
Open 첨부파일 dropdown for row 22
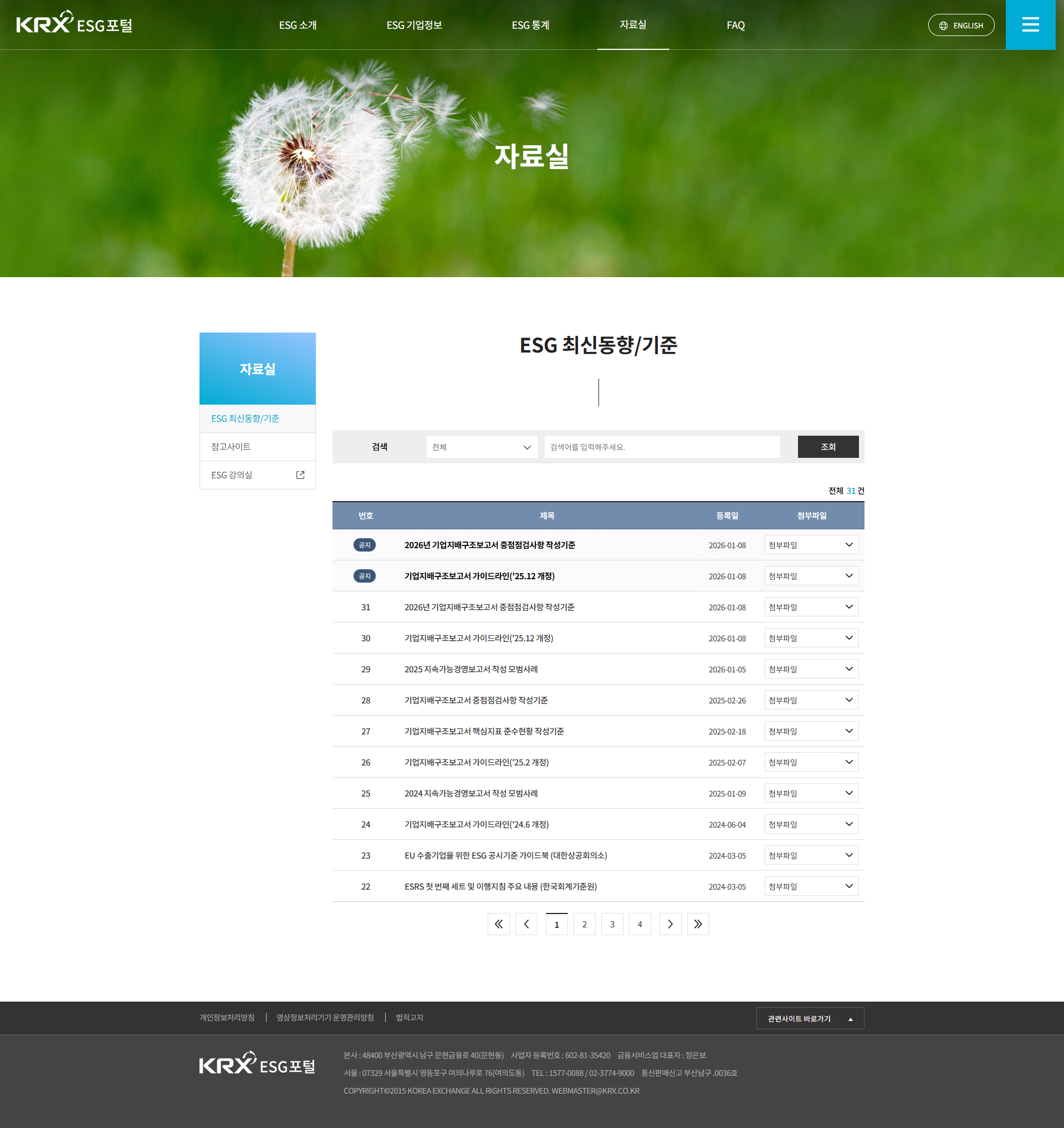811,886
